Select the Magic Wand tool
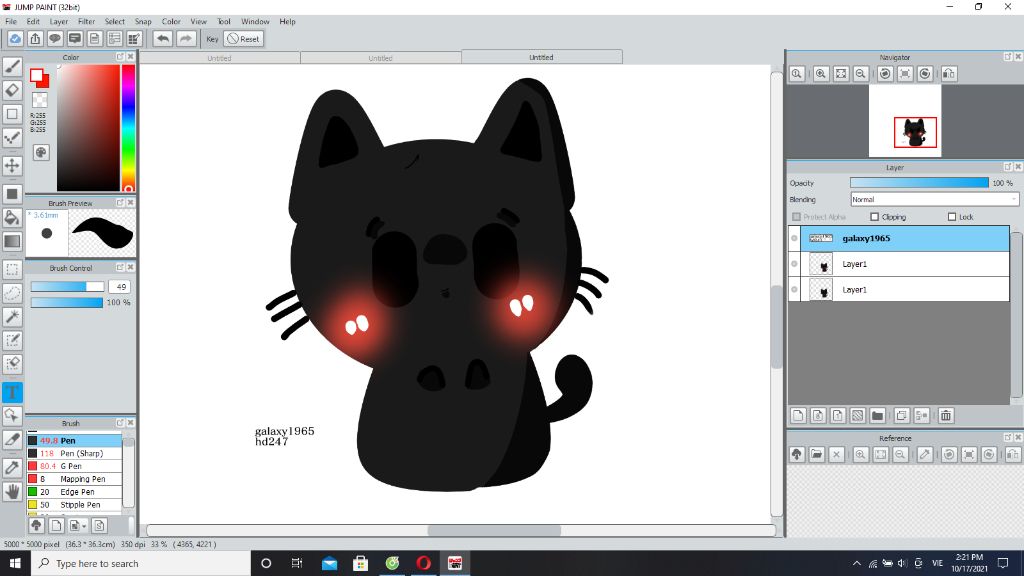 12,317
